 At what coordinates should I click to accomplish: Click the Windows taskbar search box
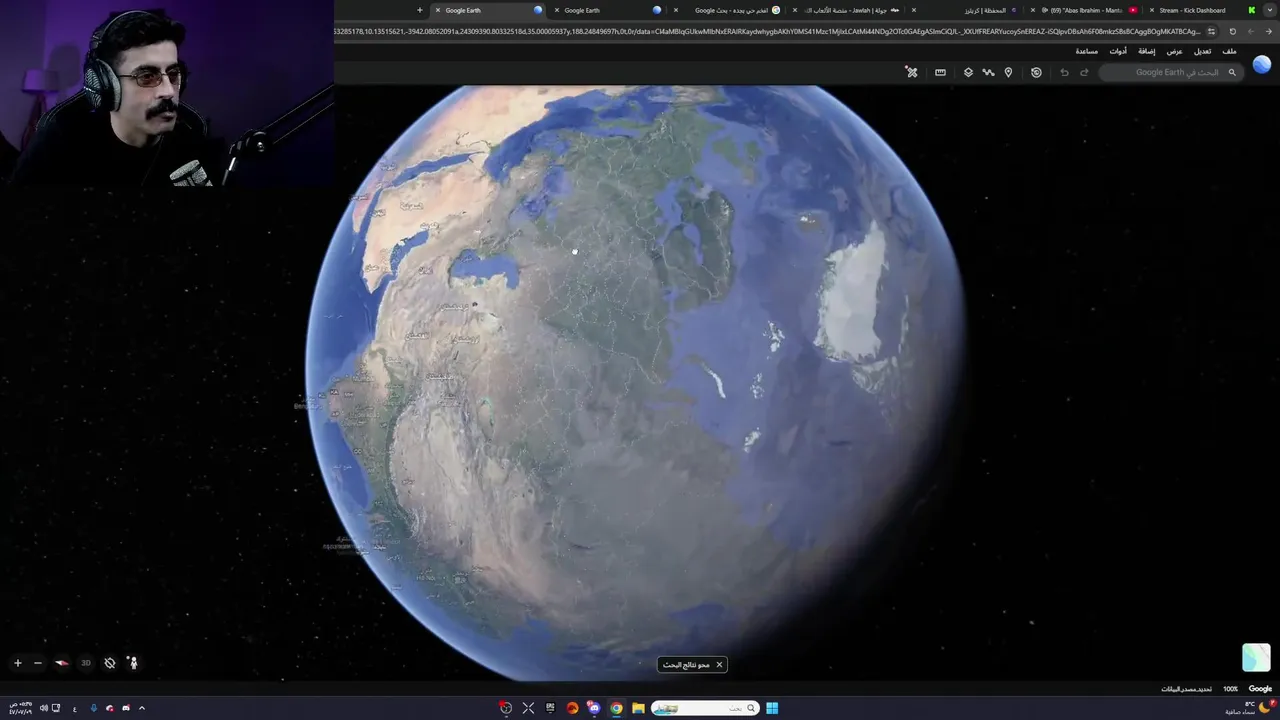(705, 708)
